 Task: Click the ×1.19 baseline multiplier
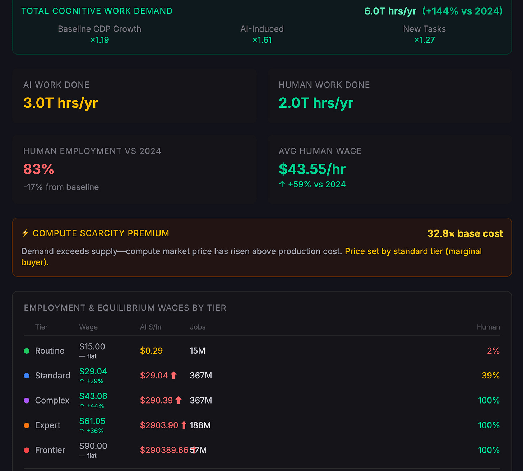pyautogui.click(x=100, y=40)
